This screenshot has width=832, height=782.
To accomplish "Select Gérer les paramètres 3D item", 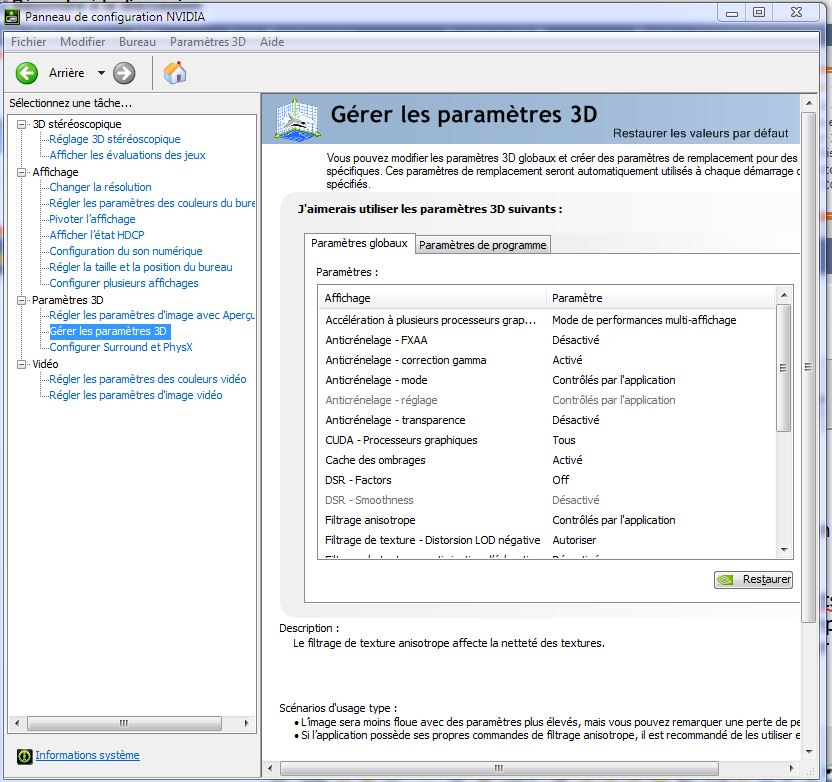I will coord(108,331).
